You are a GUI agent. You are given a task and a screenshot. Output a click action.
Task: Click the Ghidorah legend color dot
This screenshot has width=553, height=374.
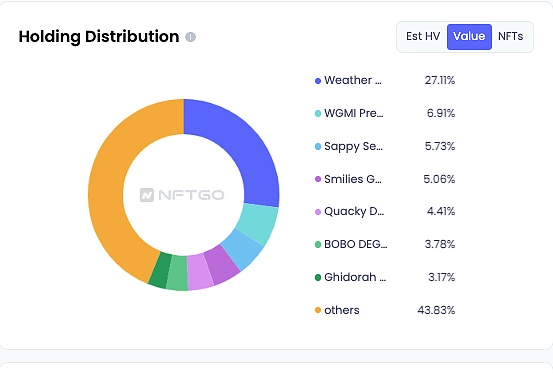click(318, 277)
